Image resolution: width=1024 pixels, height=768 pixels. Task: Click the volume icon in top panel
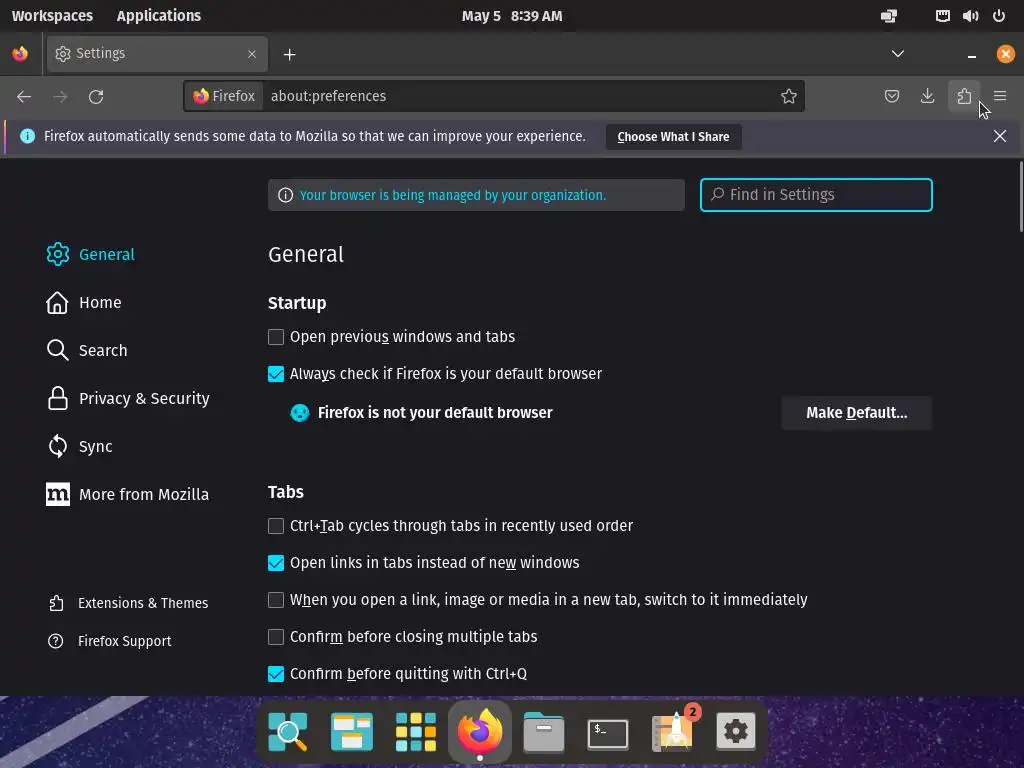tap(970, 16)
